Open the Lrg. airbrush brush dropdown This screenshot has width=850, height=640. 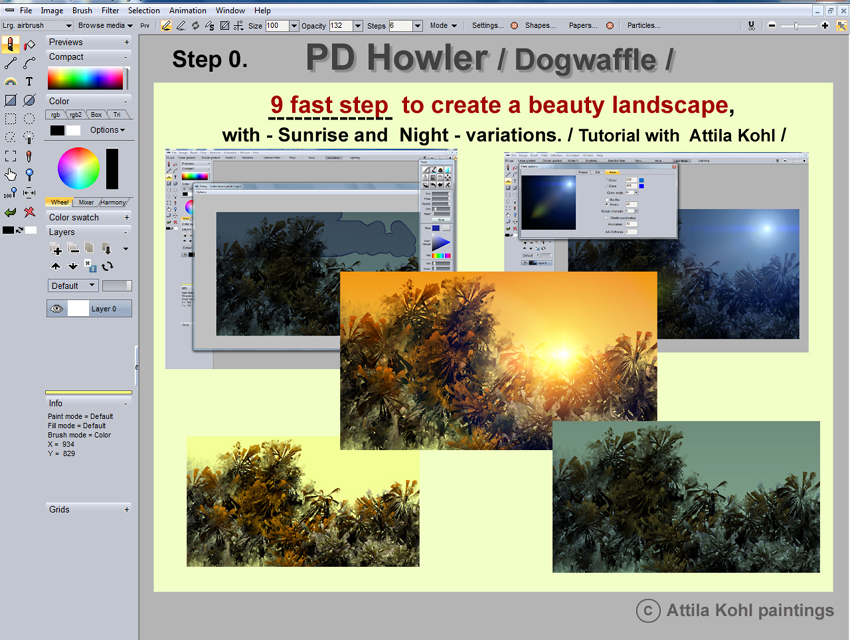point(68,26)
